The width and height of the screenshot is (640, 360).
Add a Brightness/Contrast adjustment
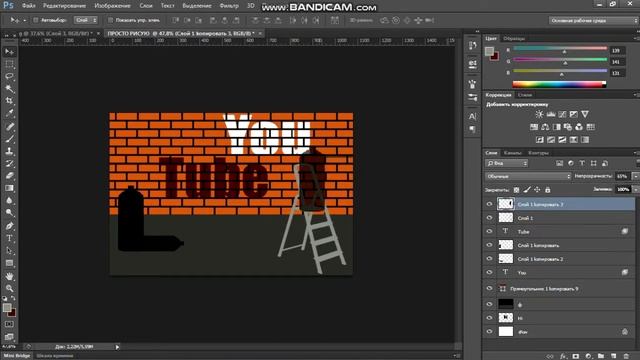click(539, 114)
